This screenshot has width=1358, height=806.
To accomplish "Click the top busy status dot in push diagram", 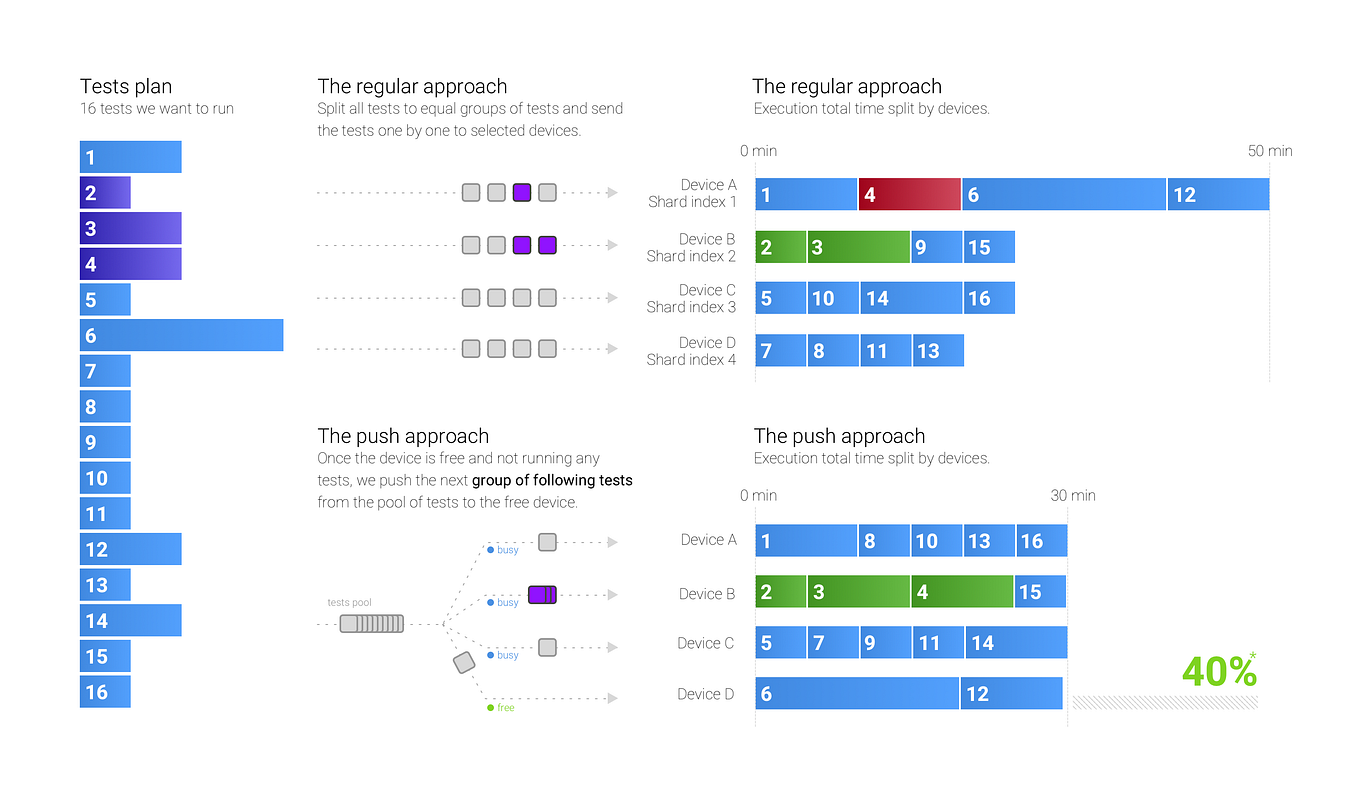I will (490, 550).
